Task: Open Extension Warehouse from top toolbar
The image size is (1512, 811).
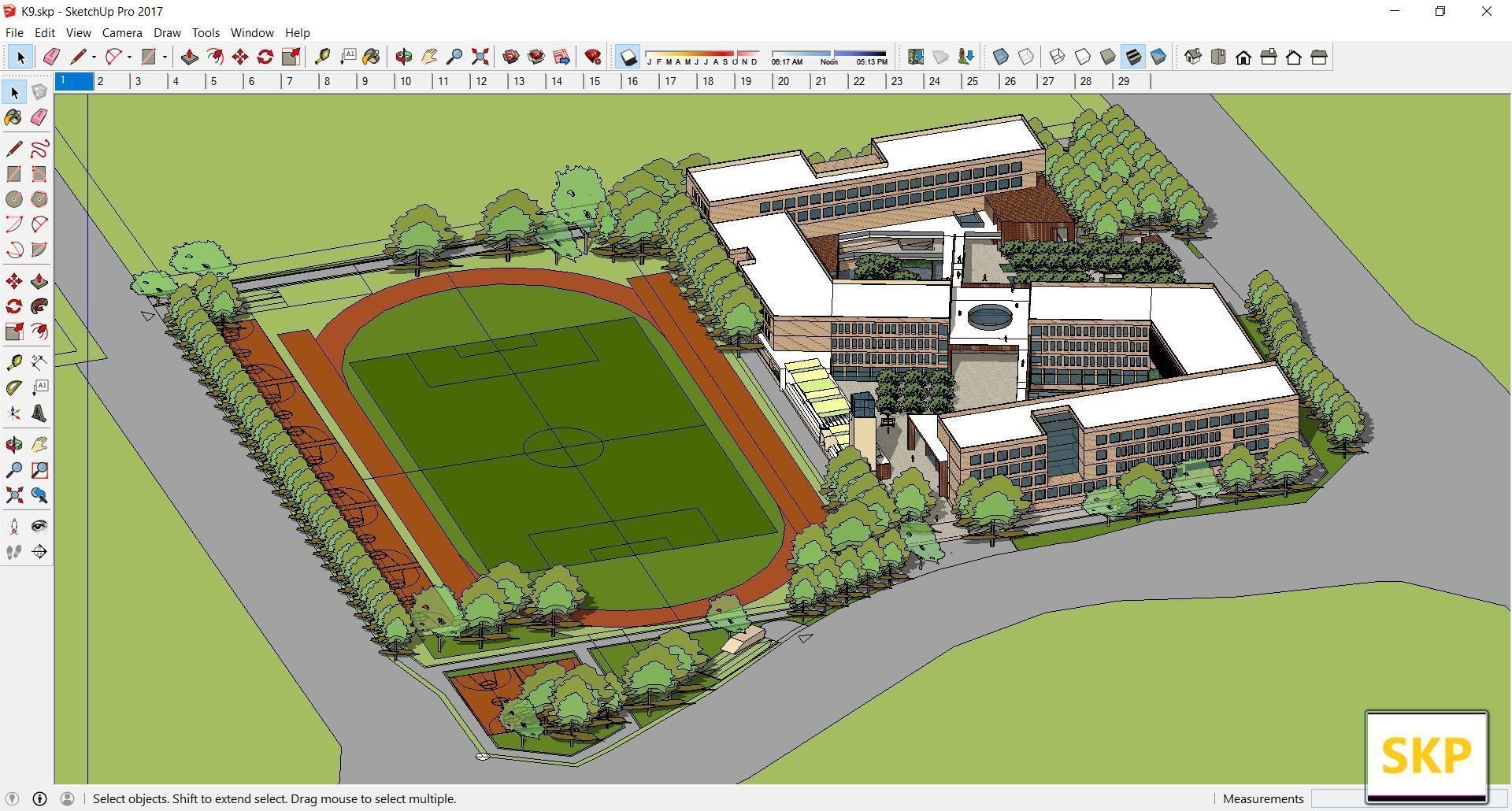Action: (536, 57)
